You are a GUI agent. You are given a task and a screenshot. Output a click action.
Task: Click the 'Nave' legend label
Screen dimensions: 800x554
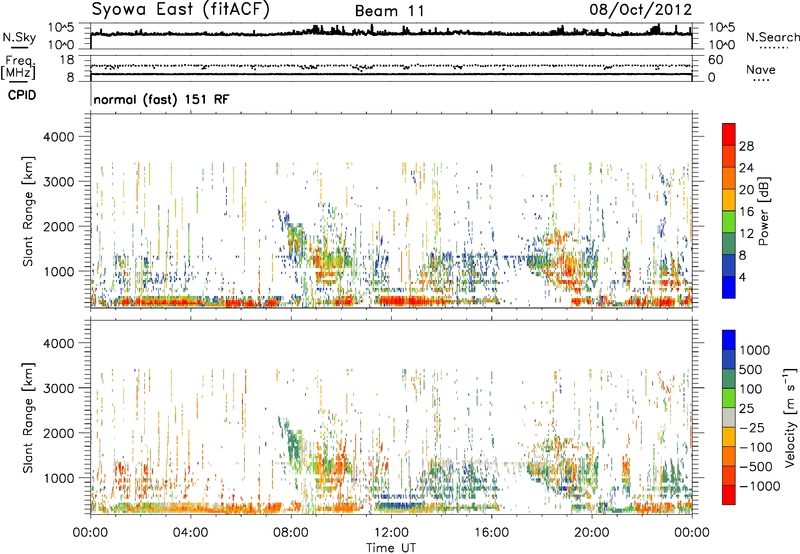(761, 70)
